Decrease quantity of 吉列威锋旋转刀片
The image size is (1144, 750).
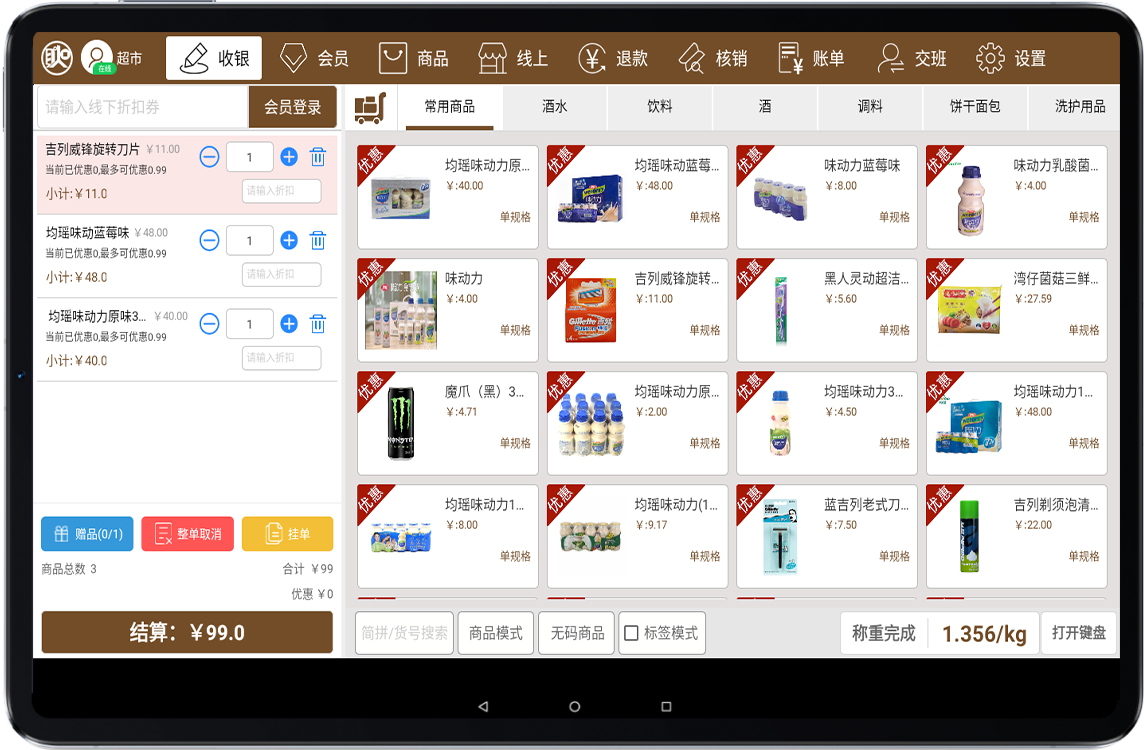(209, 157)
